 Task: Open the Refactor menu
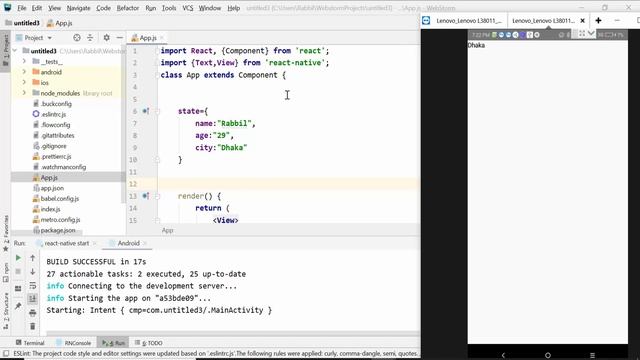[x=128, y=8]
